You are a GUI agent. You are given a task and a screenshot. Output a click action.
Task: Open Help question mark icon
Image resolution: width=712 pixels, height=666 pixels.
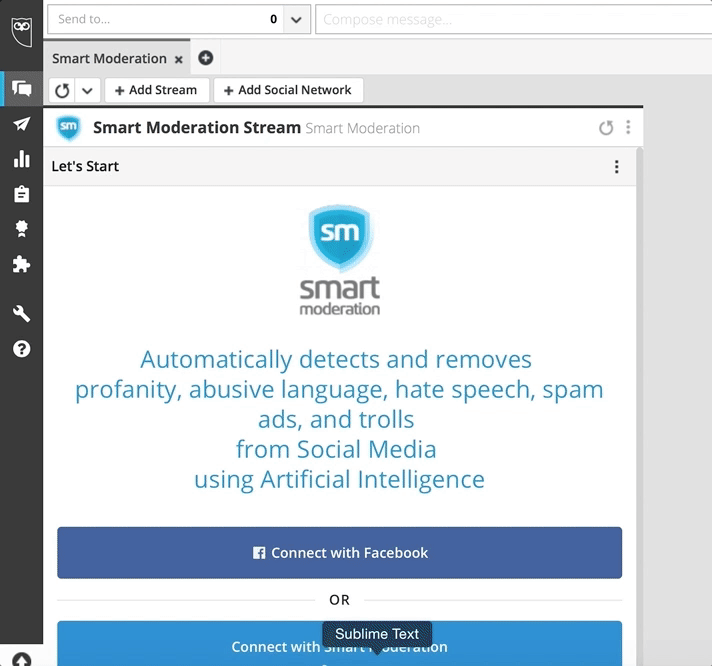[x=21, y=349]
